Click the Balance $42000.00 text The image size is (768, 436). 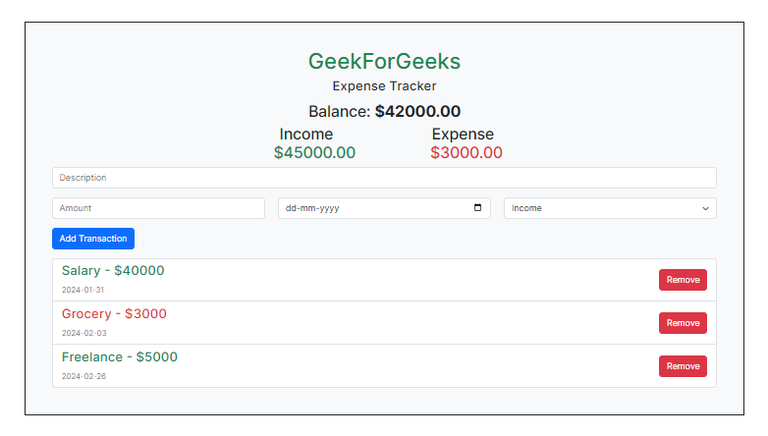click(x=384, y=112)
